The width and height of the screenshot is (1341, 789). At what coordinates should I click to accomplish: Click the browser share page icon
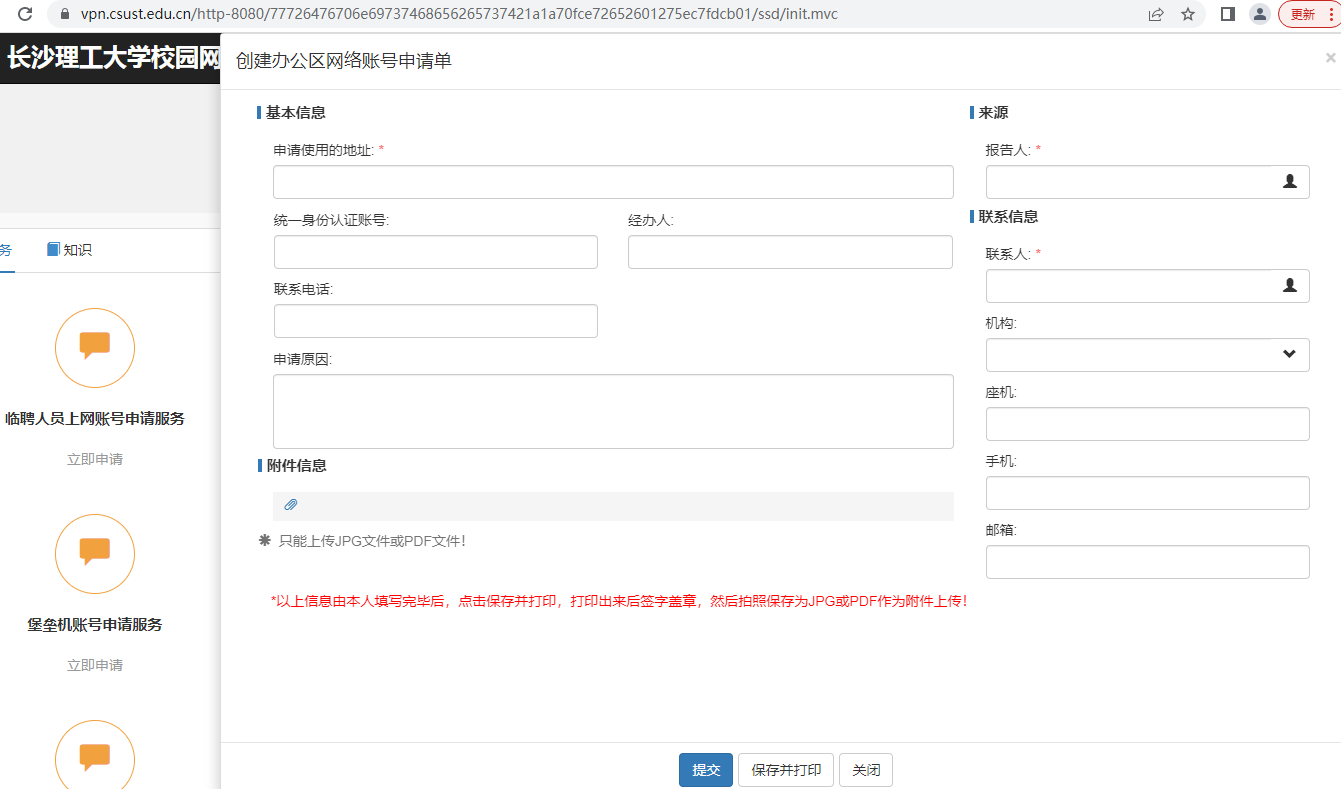pyautogui.click(x=1156, y=14)
